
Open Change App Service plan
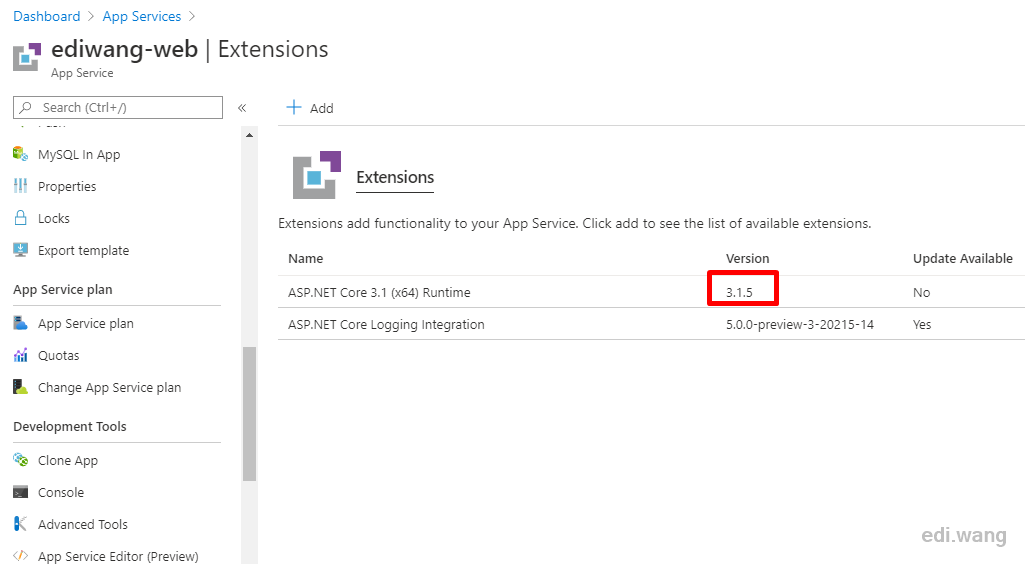coord(109,388)
